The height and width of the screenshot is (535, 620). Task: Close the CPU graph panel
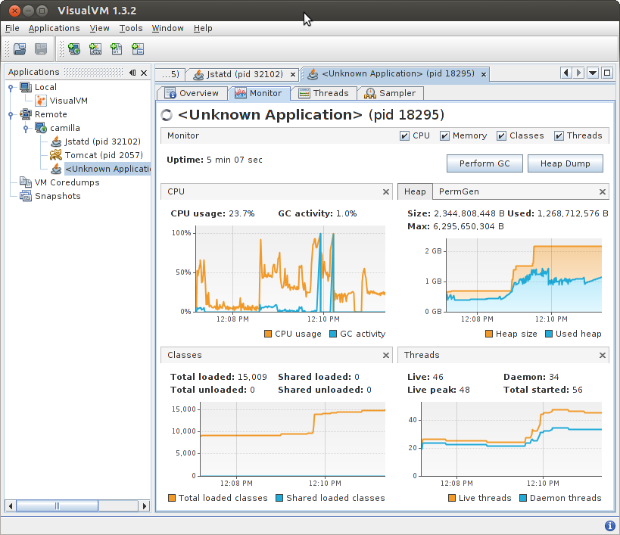pyautogui.click(x=386, y=192)
